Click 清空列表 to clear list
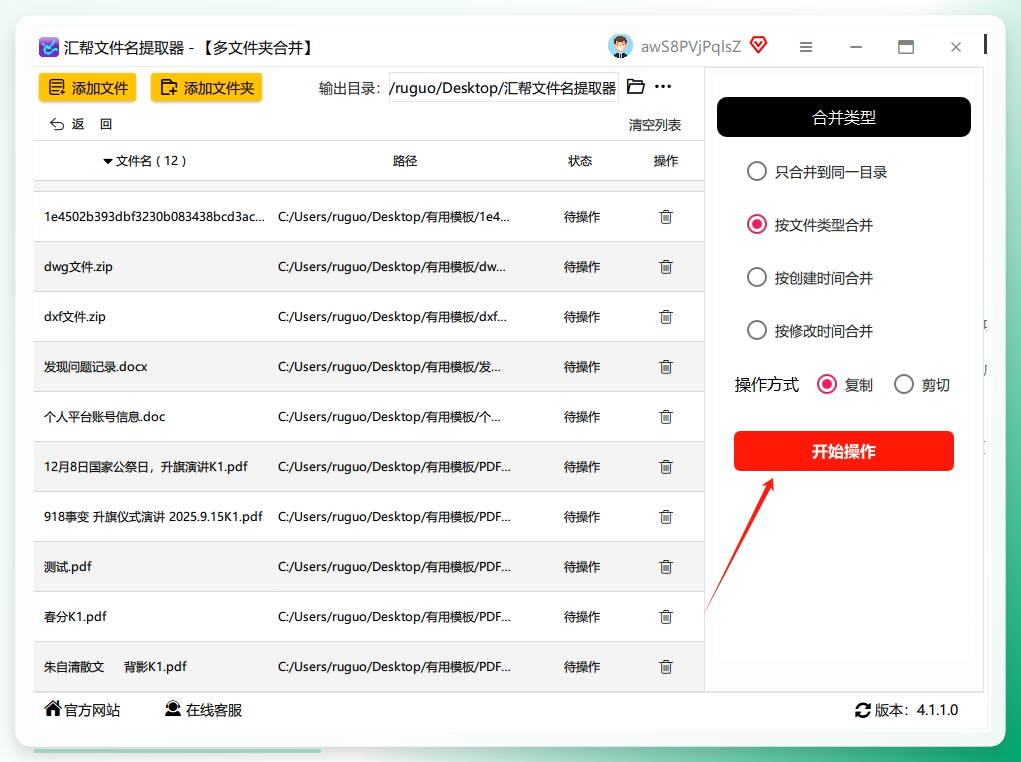The image size is (1021, 762). coord(654,124)
